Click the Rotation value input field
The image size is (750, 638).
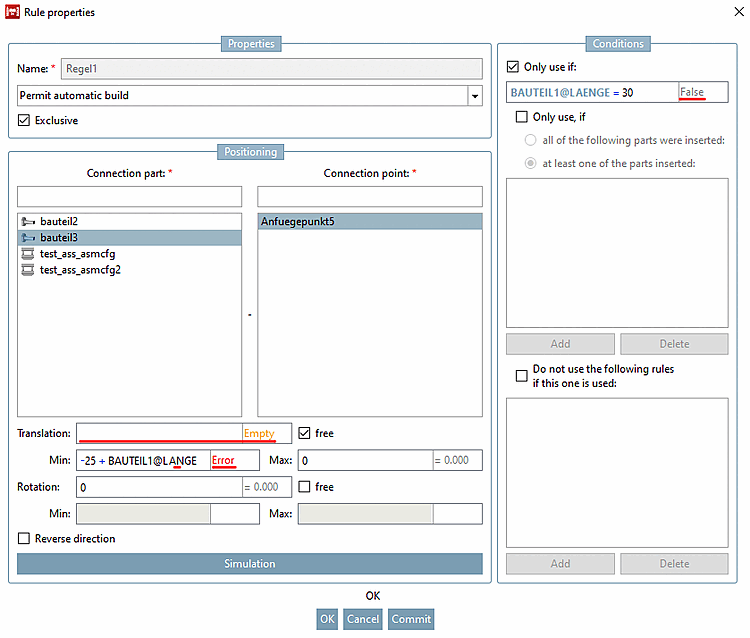(159, 487)
